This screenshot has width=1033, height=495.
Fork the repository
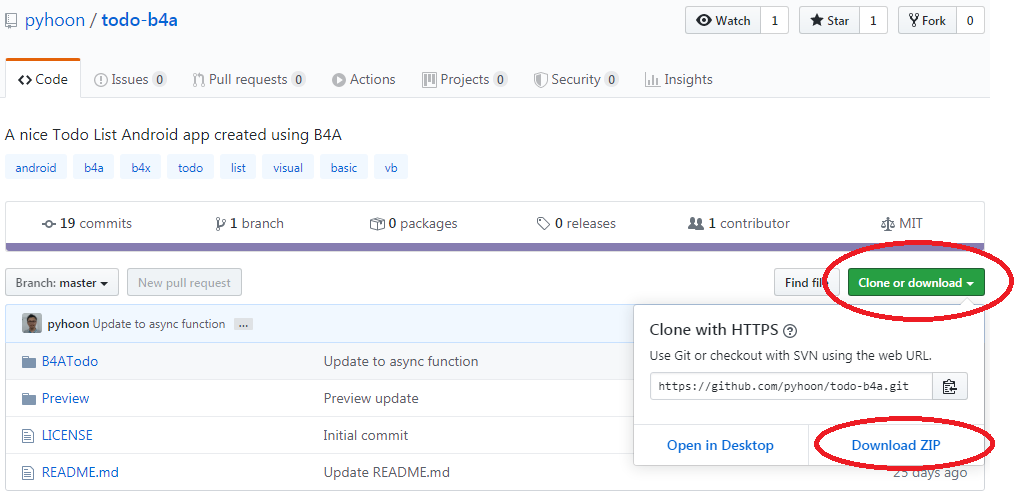[927, 20]
